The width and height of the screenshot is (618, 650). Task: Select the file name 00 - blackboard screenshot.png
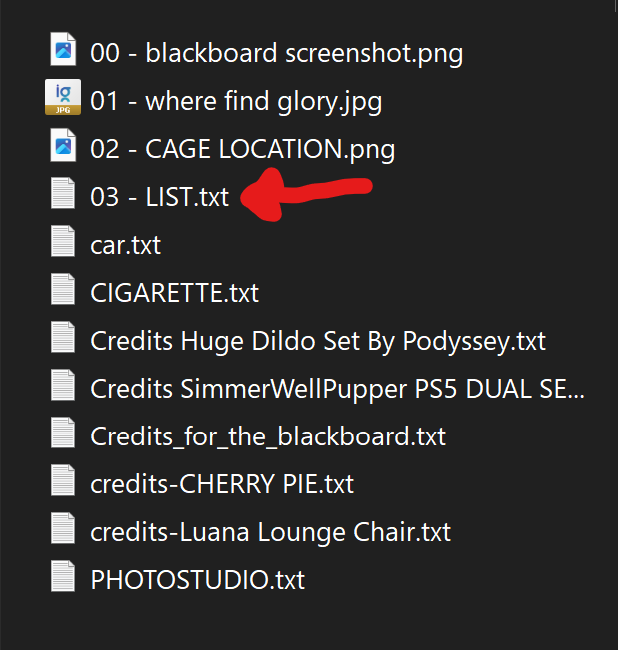tap(276, 53)
